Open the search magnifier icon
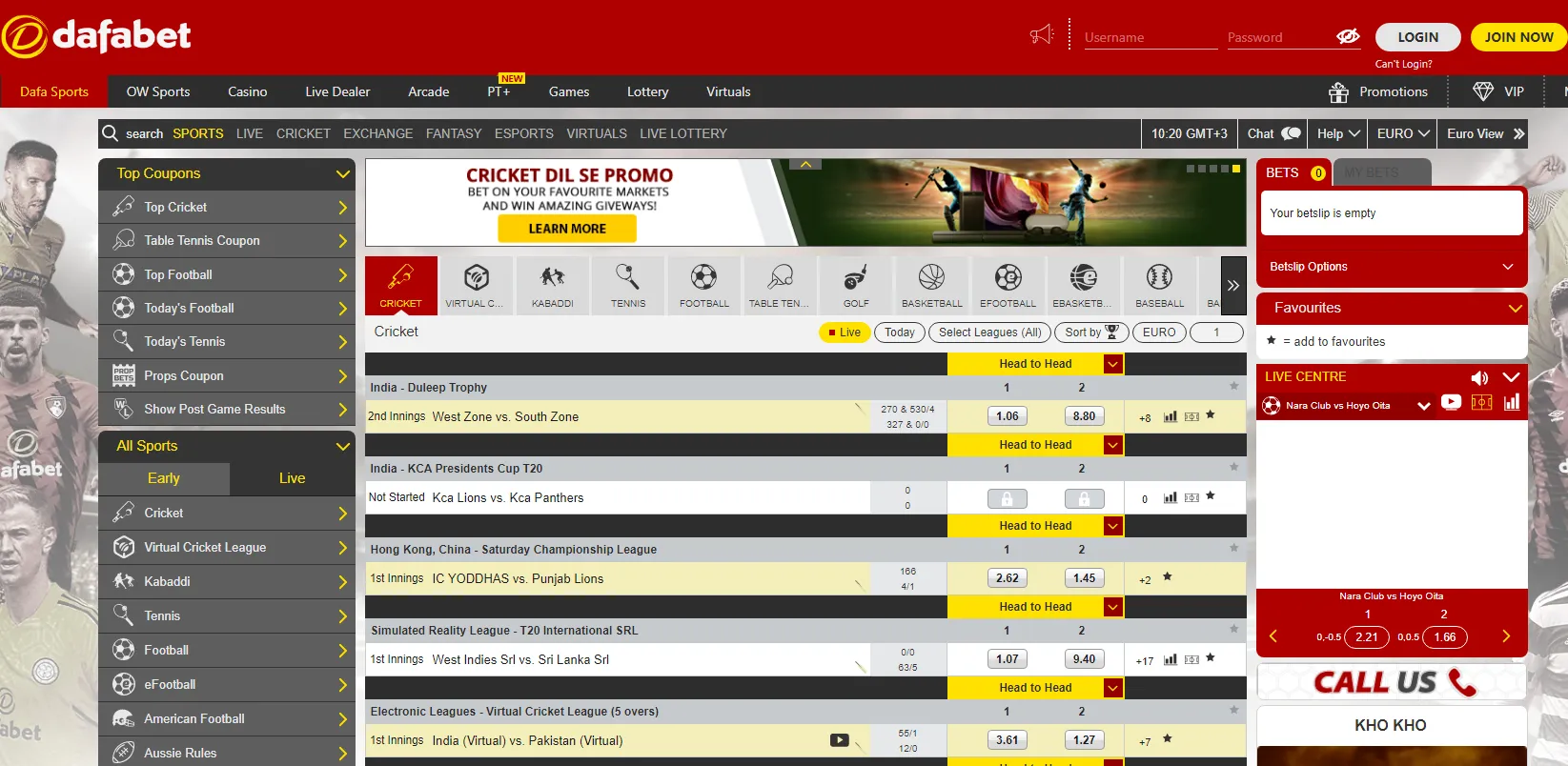The width and height of the screenshot is (1568, 766). (111, 133)
